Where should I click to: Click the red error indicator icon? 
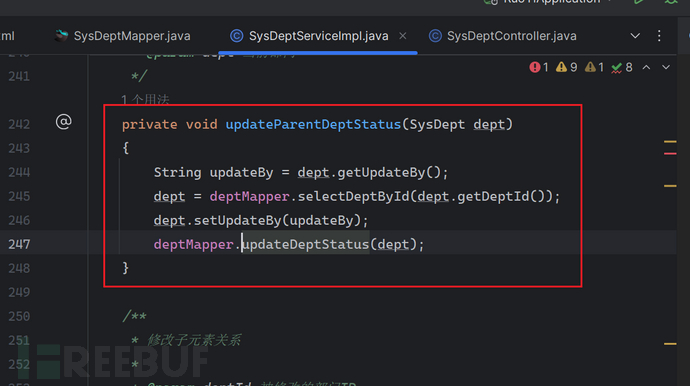coord(534,67)
